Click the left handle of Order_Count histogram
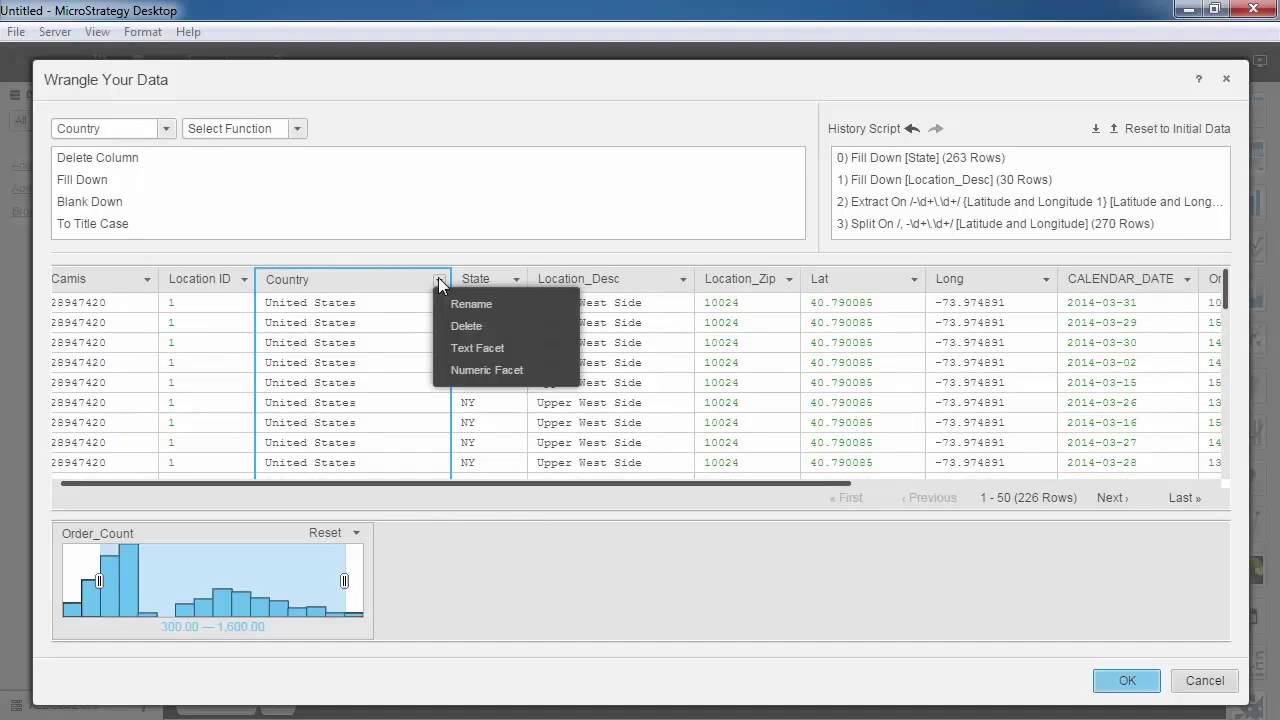The image size is (1280, 720). pos(99,581)
